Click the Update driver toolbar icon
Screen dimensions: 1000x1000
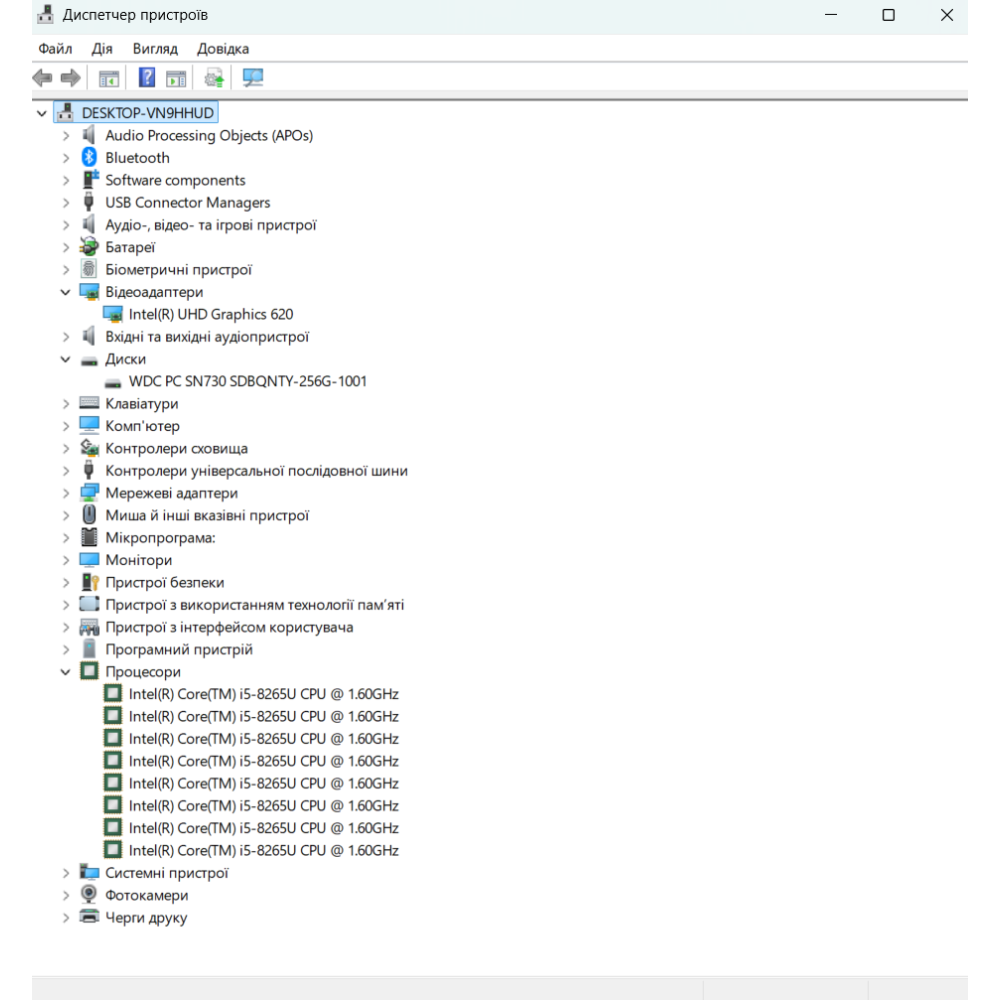point(213,78)
